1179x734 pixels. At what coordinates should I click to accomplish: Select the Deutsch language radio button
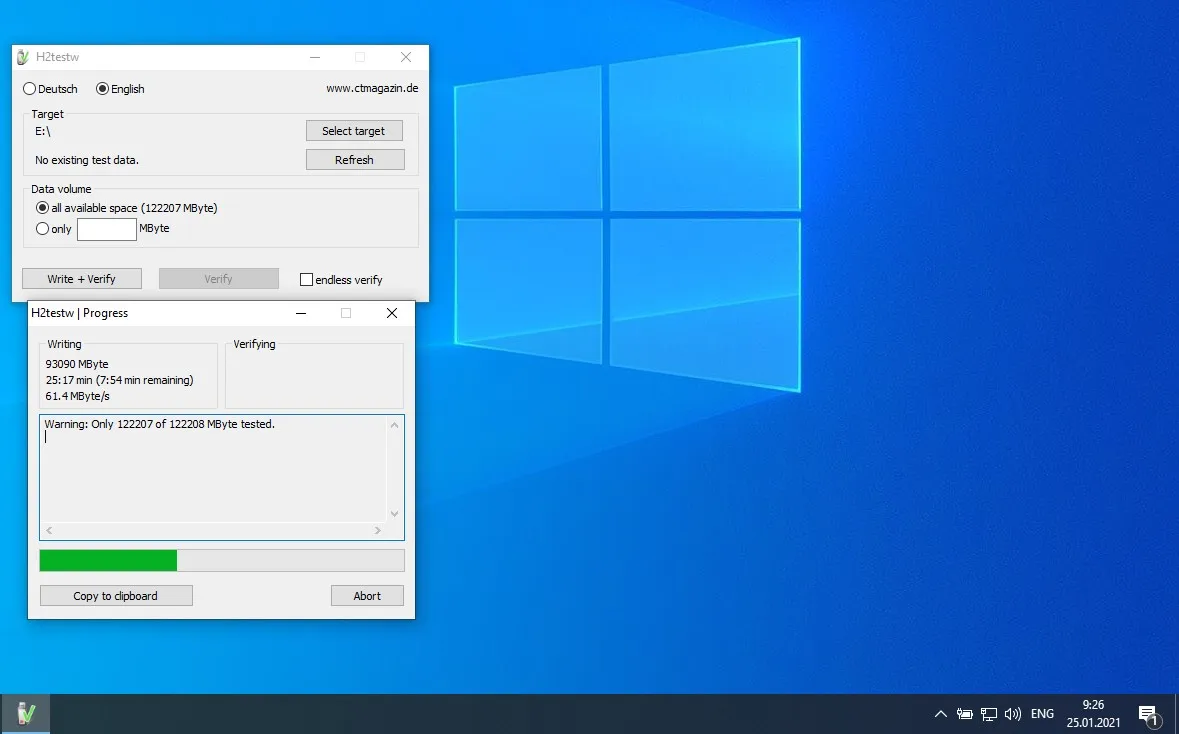[29, 89]
